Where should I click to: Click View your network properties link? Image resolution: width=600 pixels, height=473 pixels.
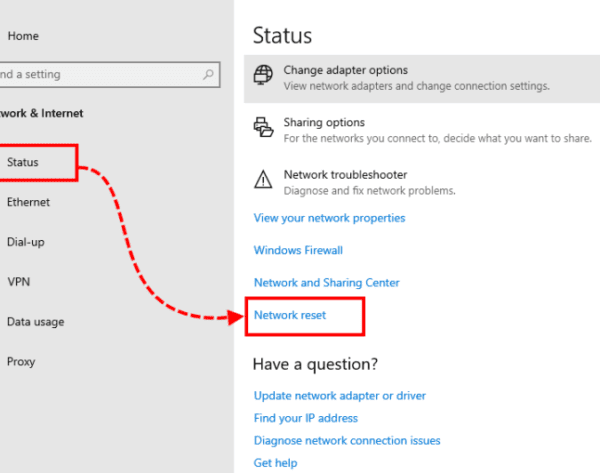click(x=329, y=218)
